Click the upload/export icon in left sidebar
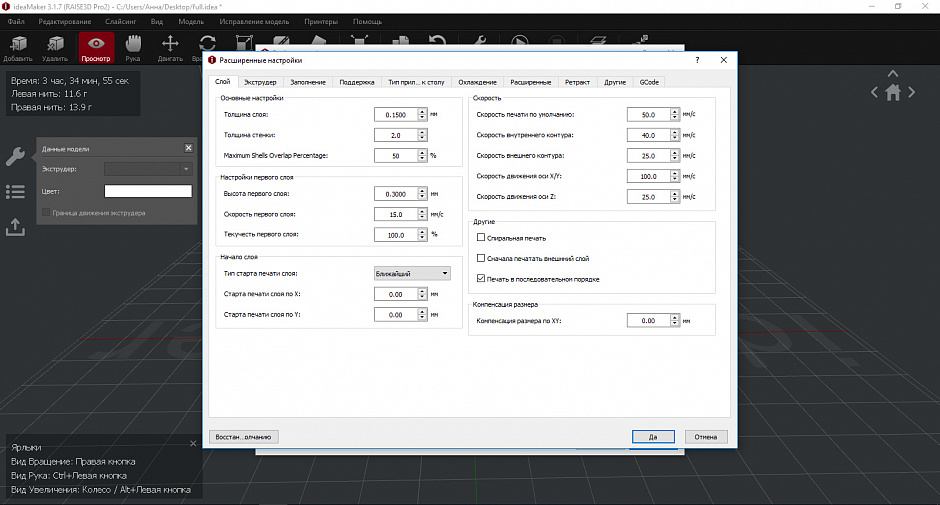 (x=15, y=227)
